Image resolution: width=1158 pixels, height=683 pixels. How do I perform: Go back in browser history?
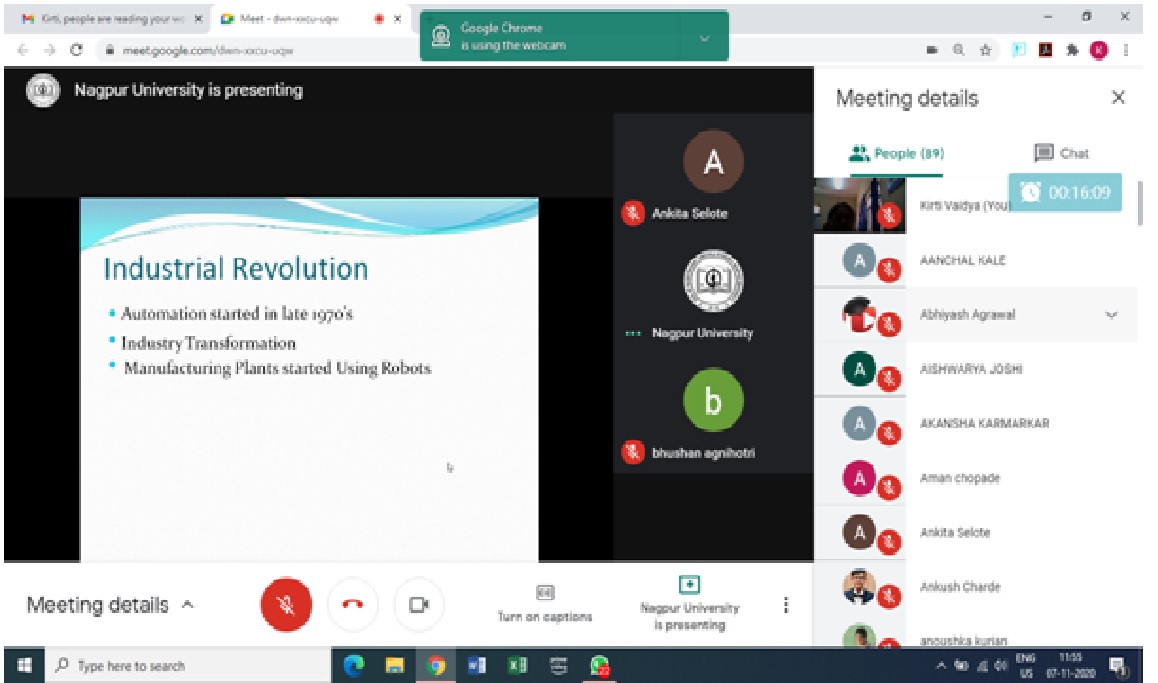click(x=23, y=50)
